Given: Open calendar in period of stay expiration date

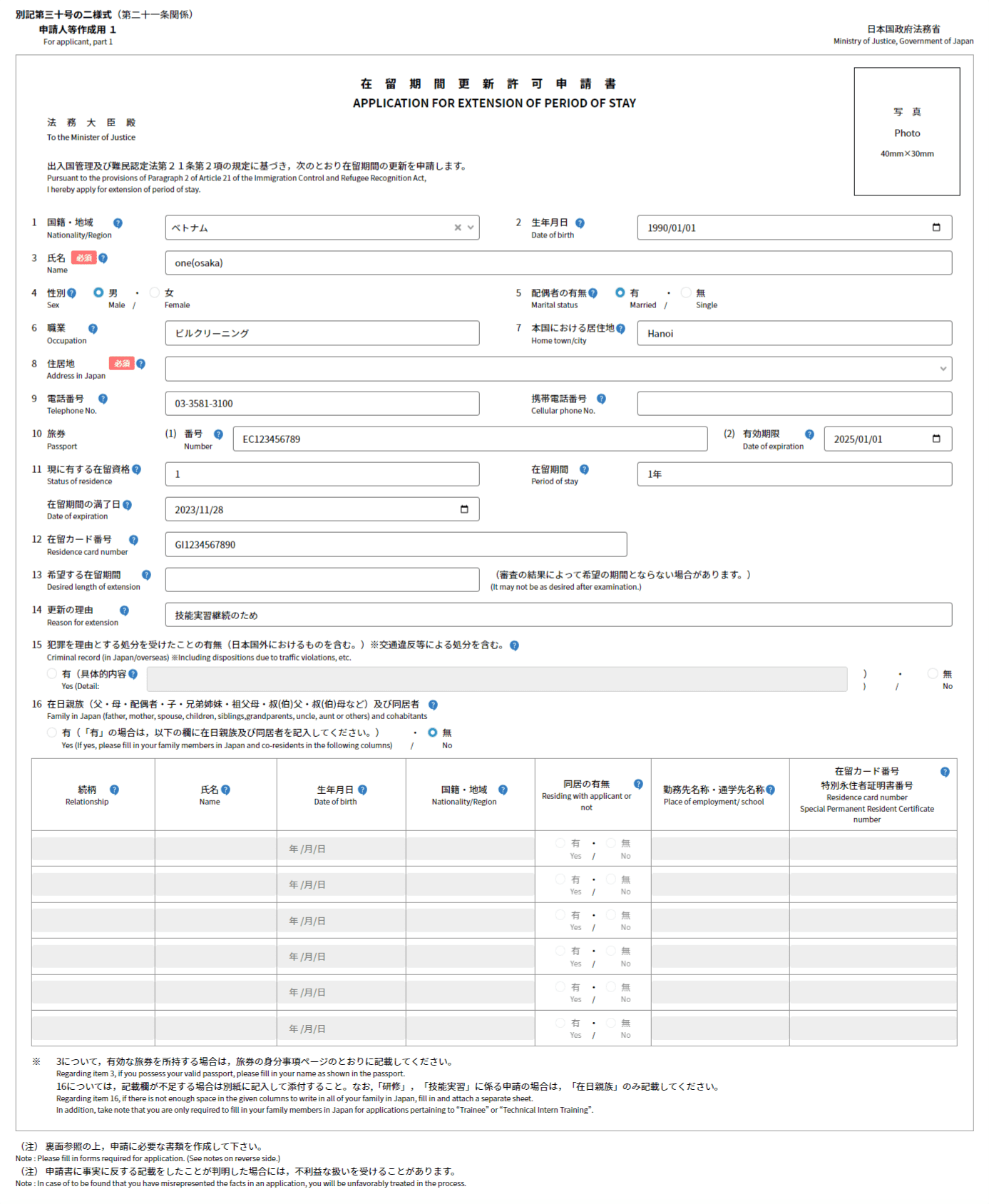Looking at the screenshot, I should tap(464, 509).
